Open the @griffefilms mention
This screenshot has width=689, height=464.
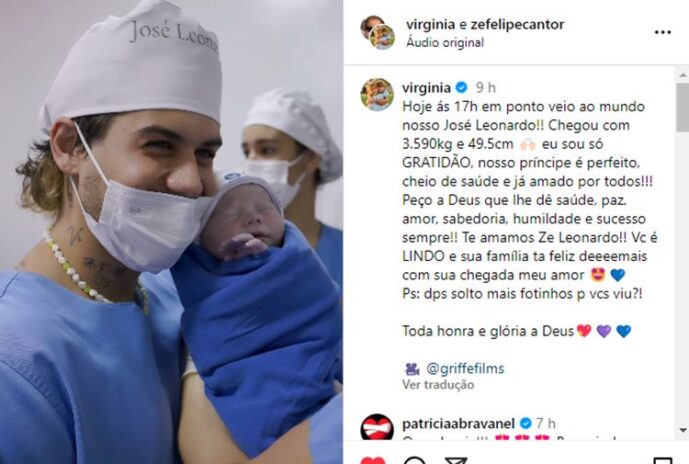pos(465,368)
